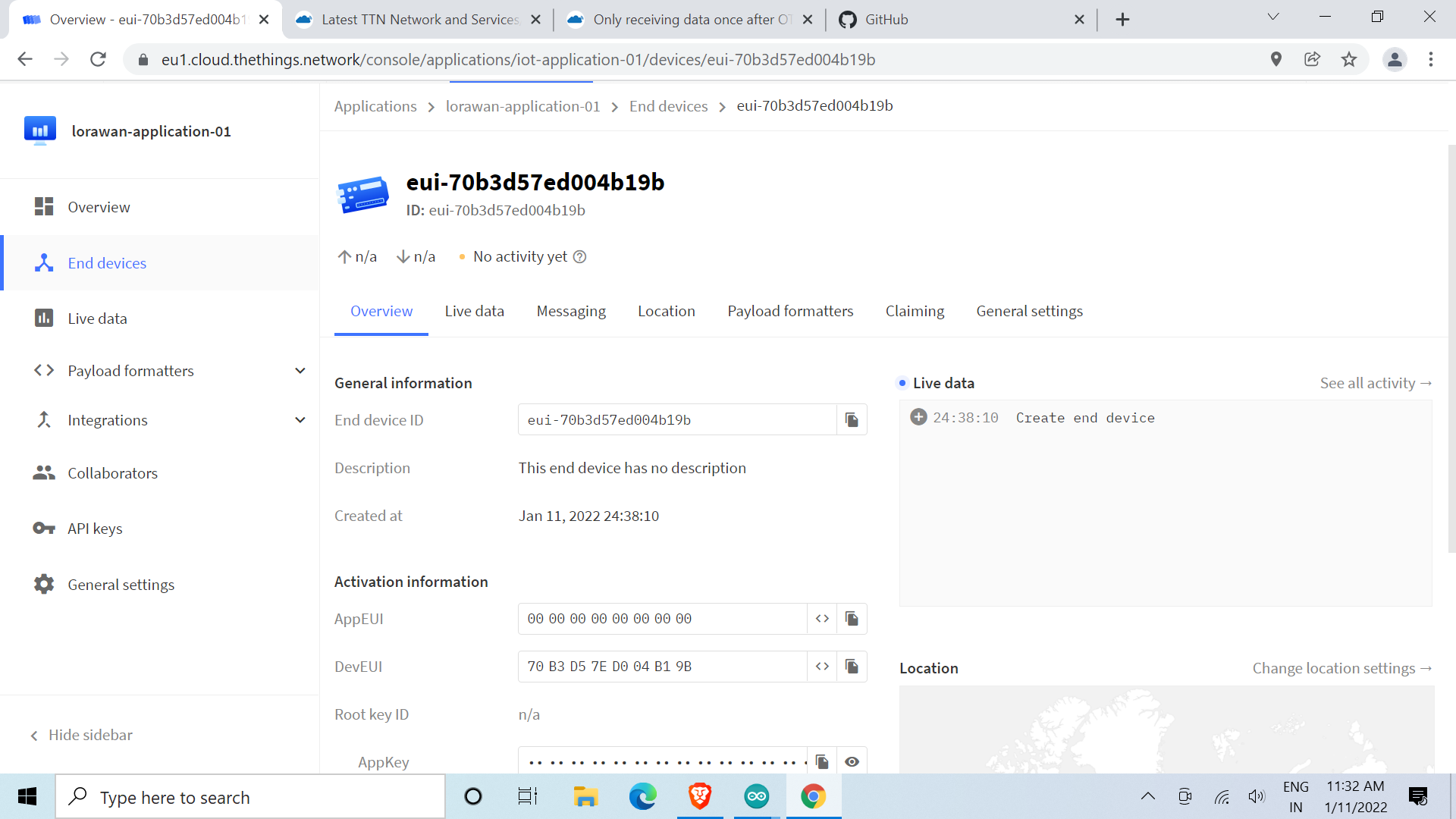Go to End devices breadcrumb
The width and height of the screenshot is (1456, 819).
[668, 106]
